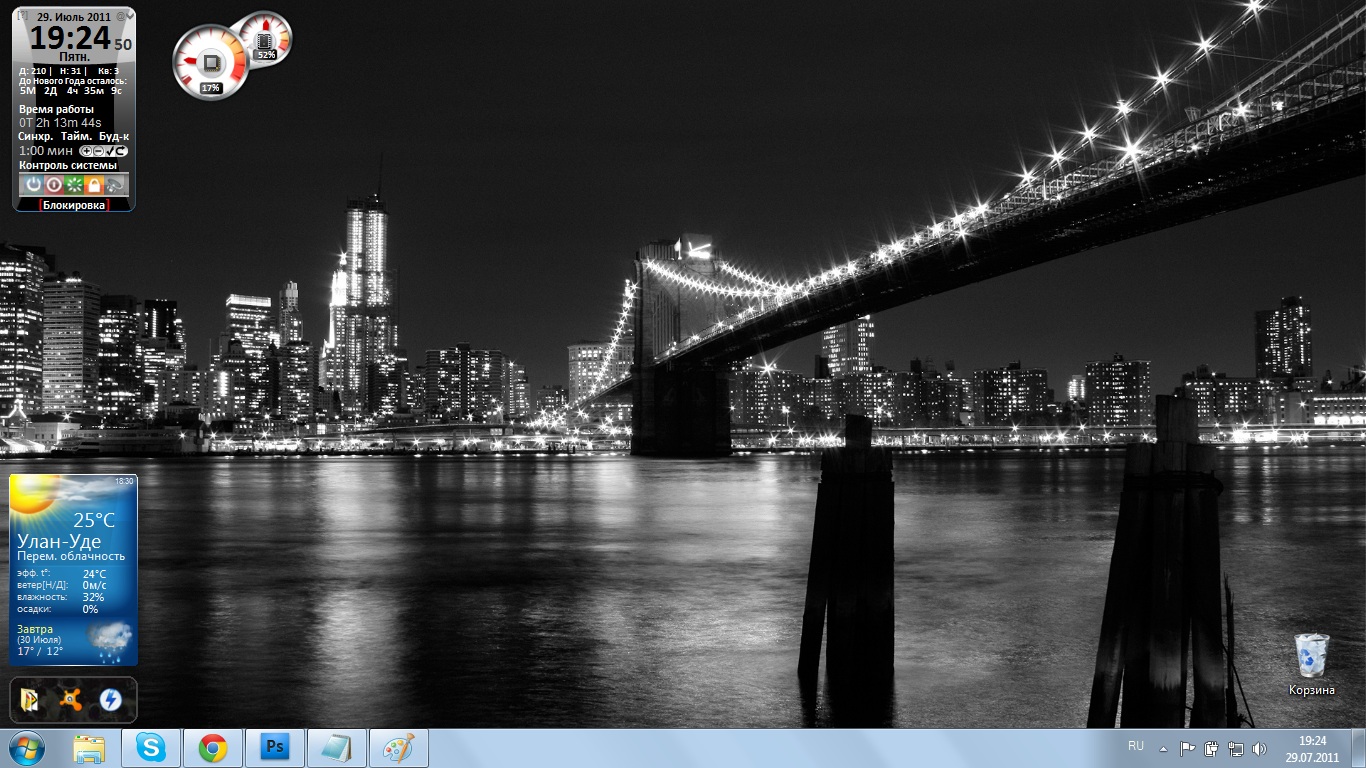
Task: Click the orange lock icon in Контроль системы
Action: click(94, 185)
